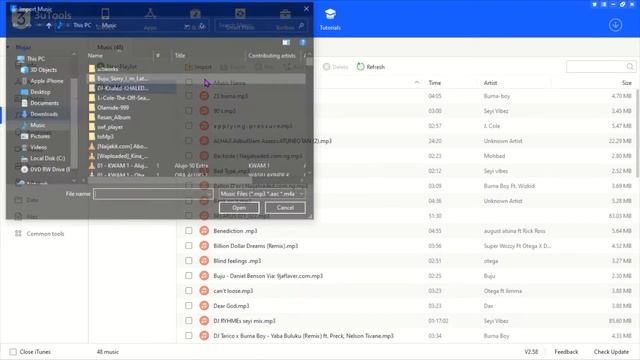The image size is (640, 360).
Task: Select the toMp3 folder
Action: 105,137
